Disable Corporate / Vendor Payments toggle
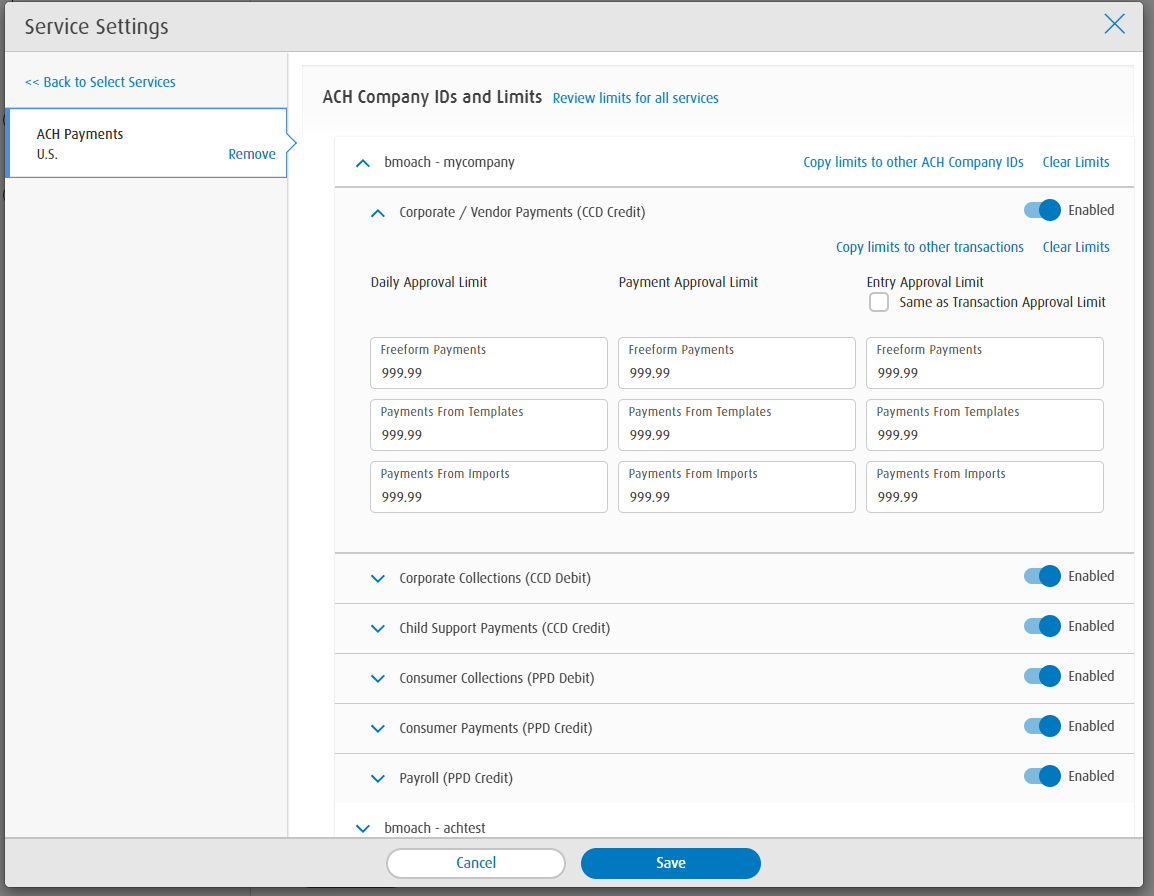The width and height of the screenshot is (1154, 896). pyautogui.click(x=1042, y=210)
